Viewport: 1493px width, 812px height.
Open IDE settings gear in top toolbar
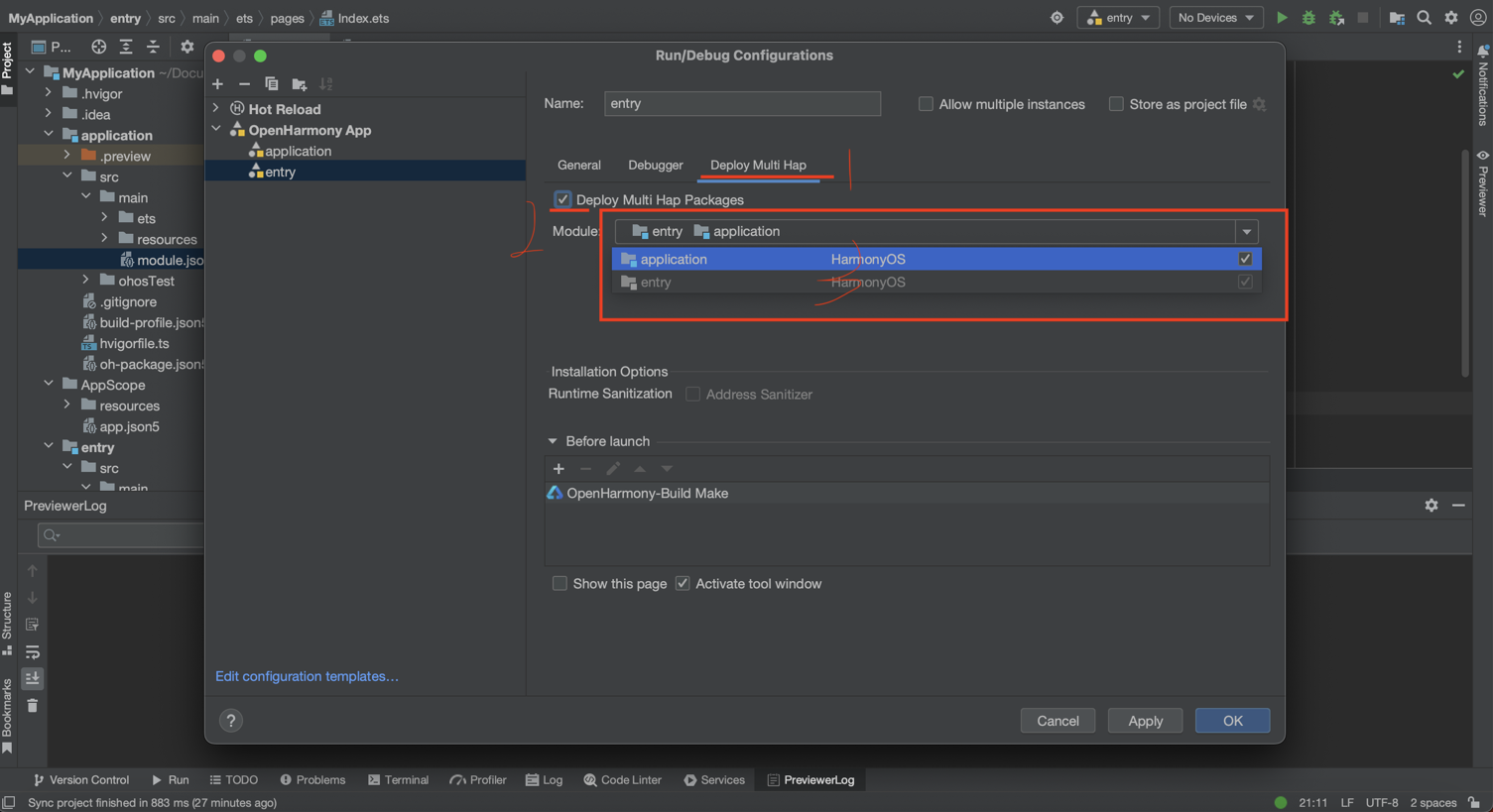1450,18
